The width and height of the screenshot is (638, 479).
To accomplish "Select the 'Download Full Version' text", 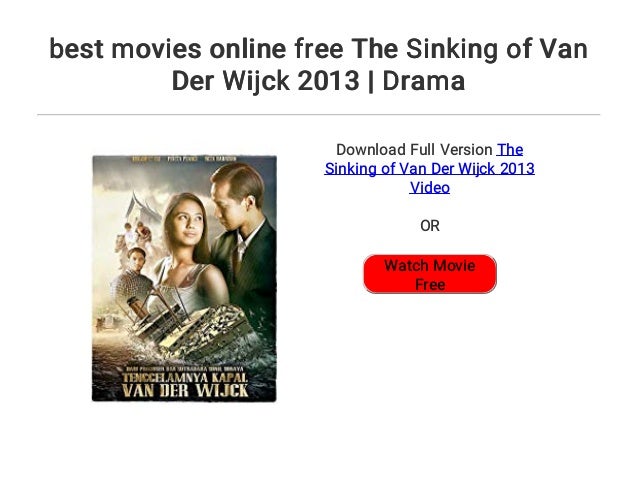I will pyautogui.click(x=414, y=149).
